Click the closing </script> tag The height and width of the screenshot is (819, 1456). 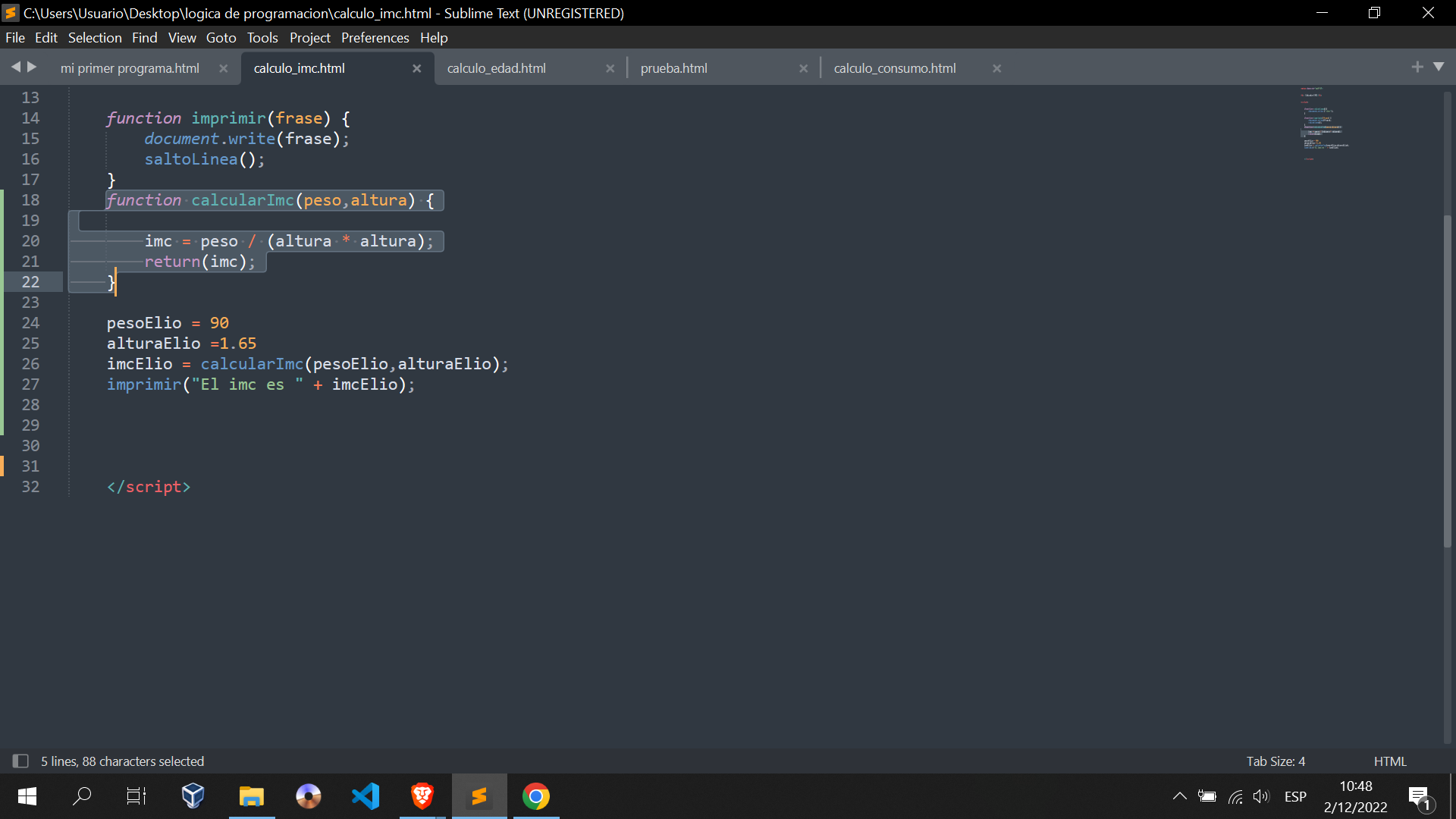(149, 487)
